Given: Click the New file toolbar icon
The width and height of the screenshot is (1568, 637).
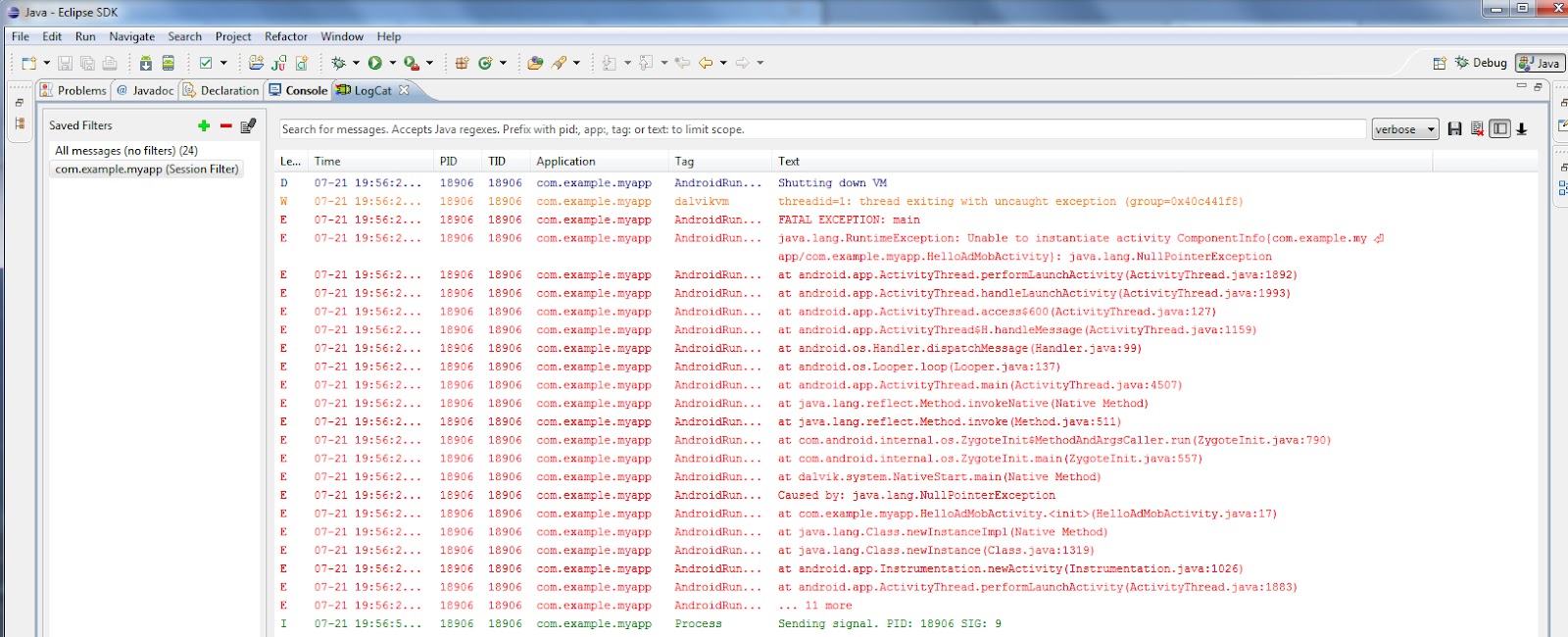Looking at the screenshot, I should click(x=28, y=63).
